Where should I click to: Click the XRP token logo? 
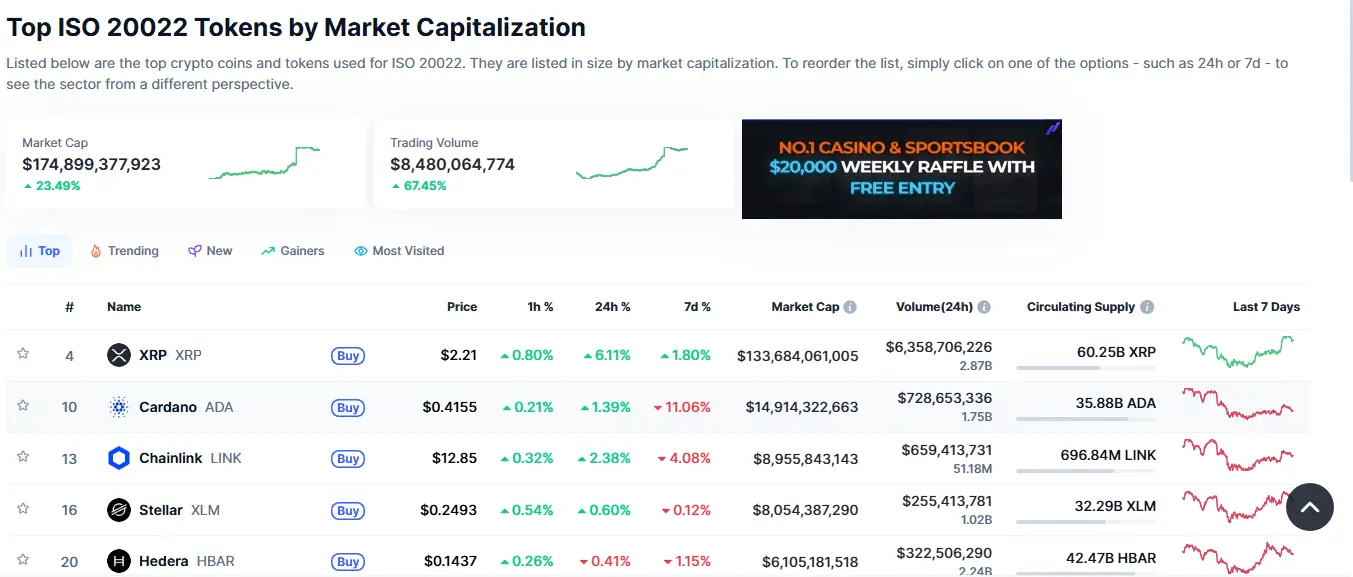pos(118,355)
